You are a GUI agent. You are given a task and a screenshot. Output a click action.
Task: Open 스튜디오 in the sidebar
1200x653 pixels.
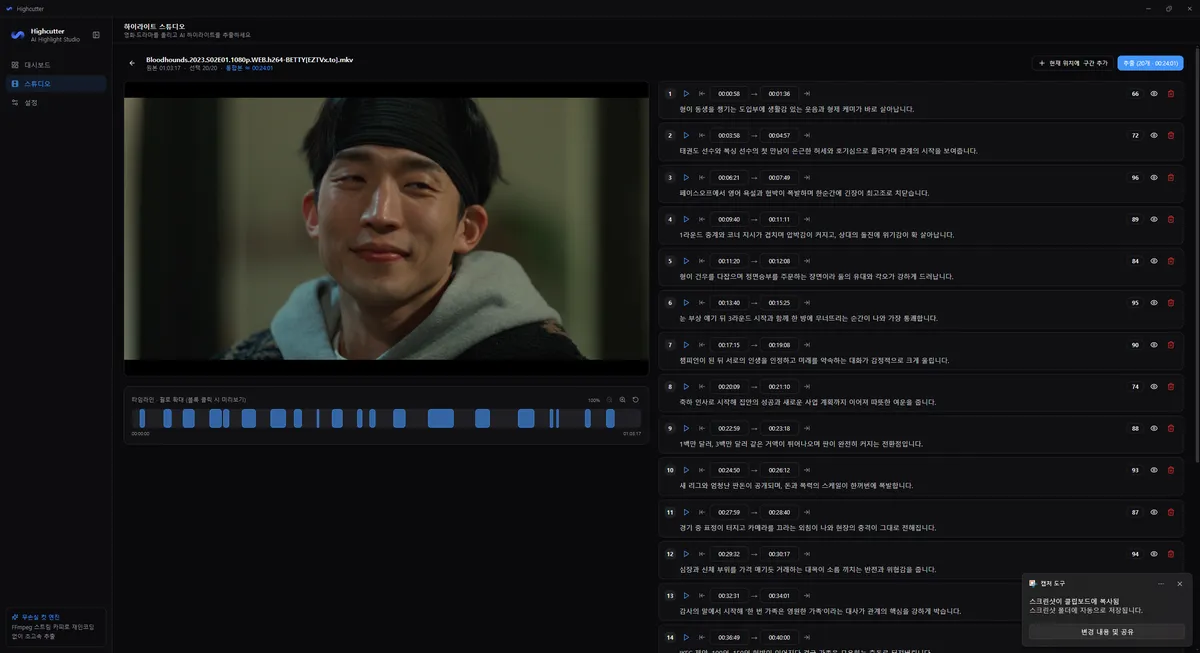(56, 84)
